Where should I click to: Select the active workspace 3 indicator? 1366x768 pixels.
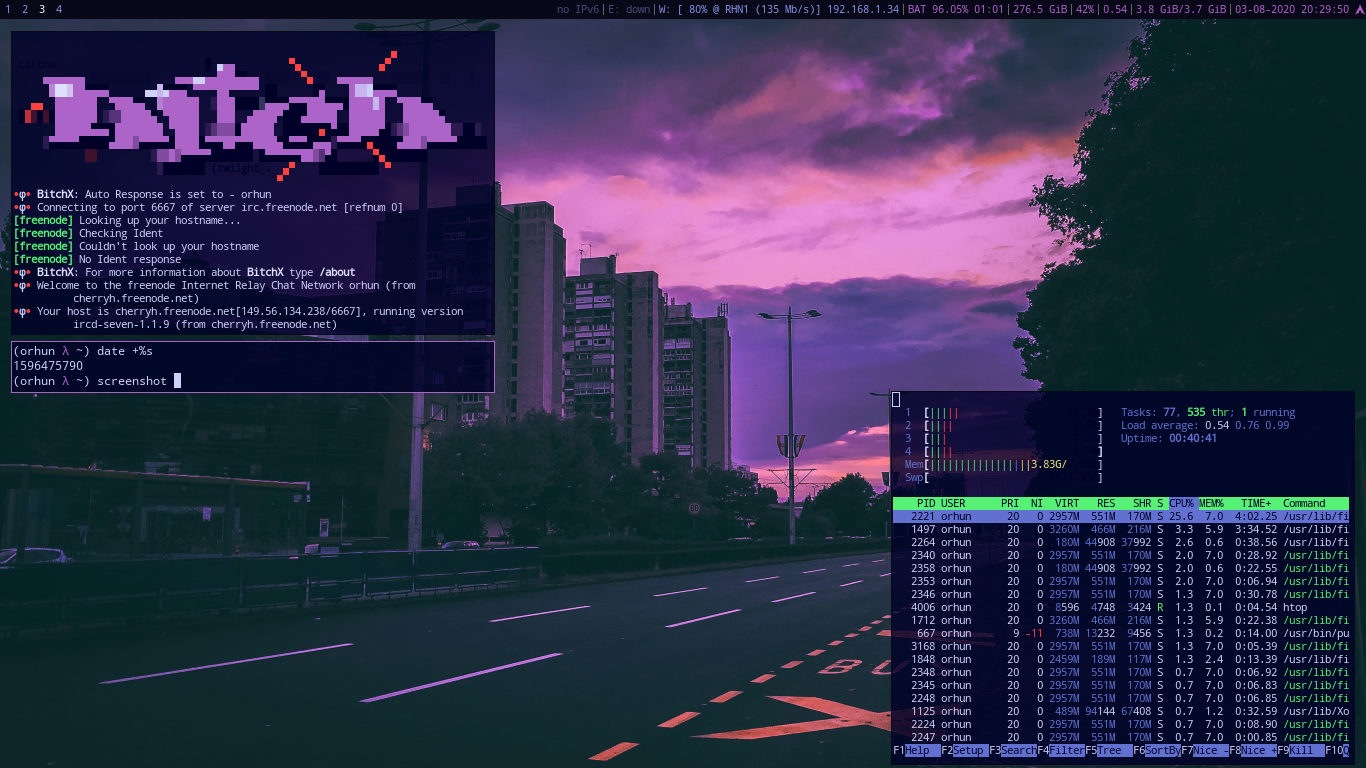pyautogui.click(x=42, y=9)
